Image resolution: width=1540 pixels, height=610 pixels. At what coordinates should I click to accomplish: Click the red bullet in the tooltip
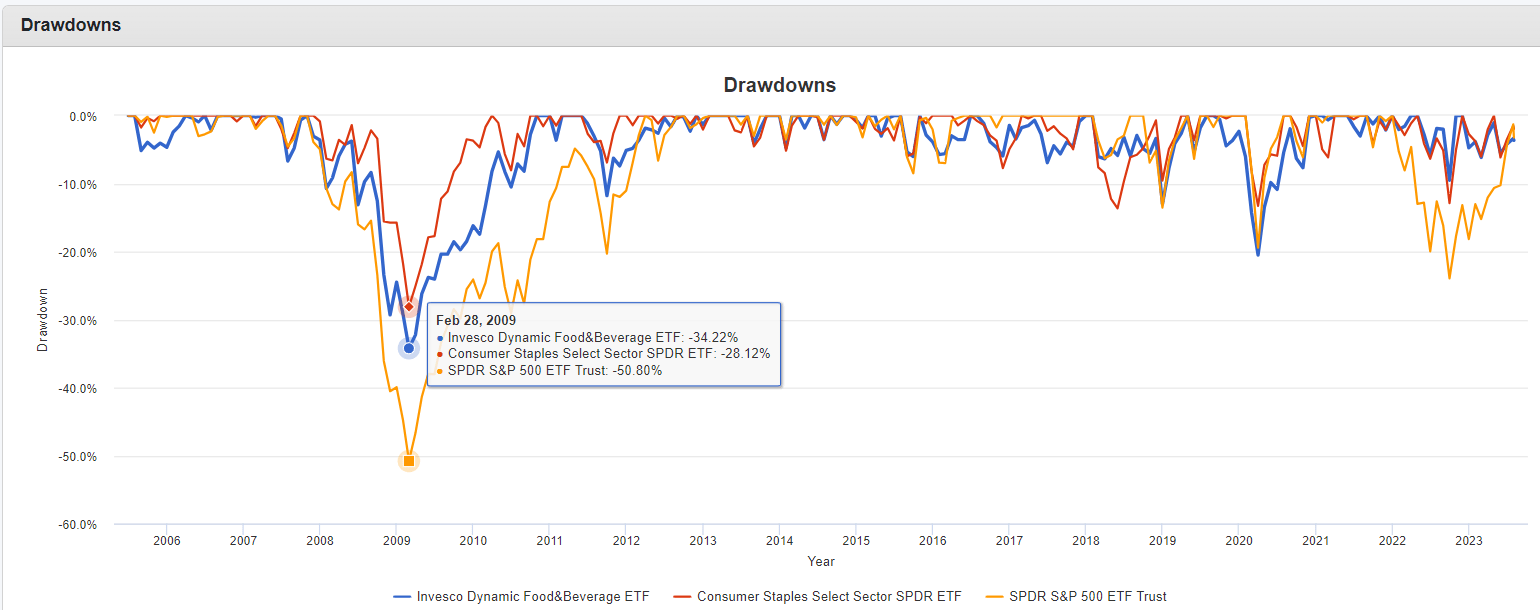pos(440,354)
